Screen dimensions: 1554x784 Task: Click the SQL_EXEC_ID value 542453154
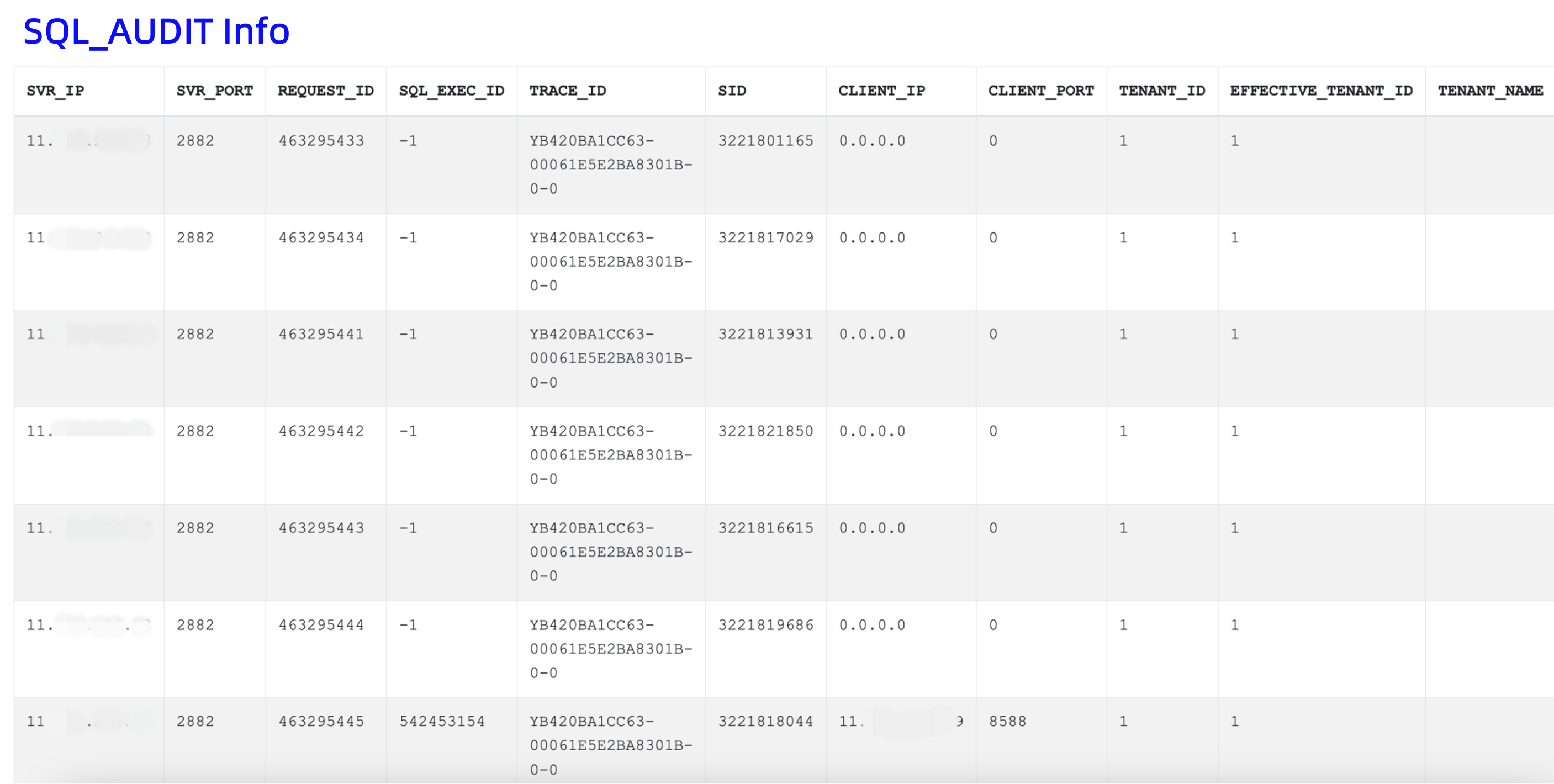click(x=443, y=721)
